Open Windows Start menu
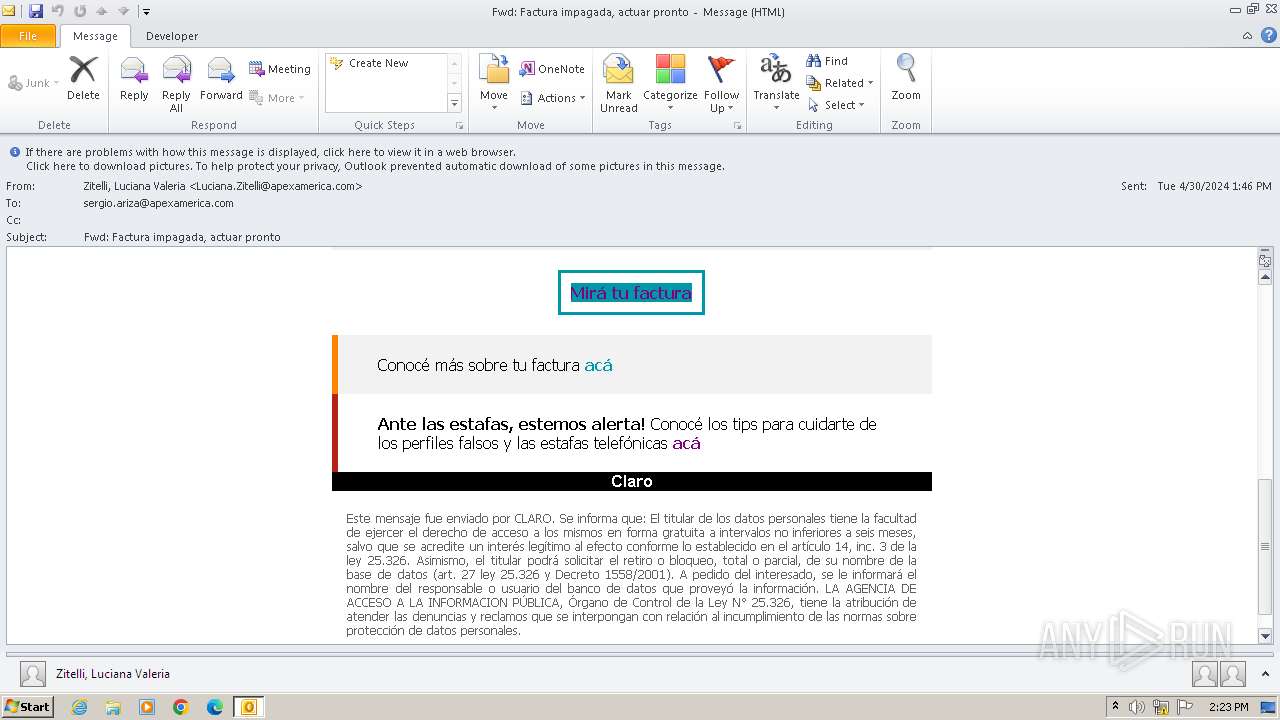 (x=27, y=707)
